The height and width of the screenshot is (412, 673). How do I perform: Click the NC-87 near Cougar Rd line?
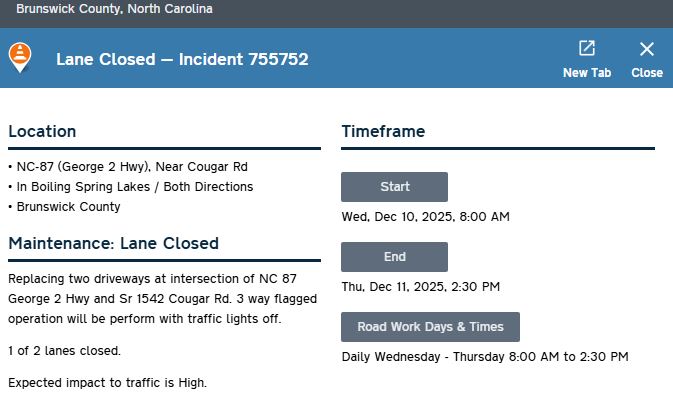(130, 167)
